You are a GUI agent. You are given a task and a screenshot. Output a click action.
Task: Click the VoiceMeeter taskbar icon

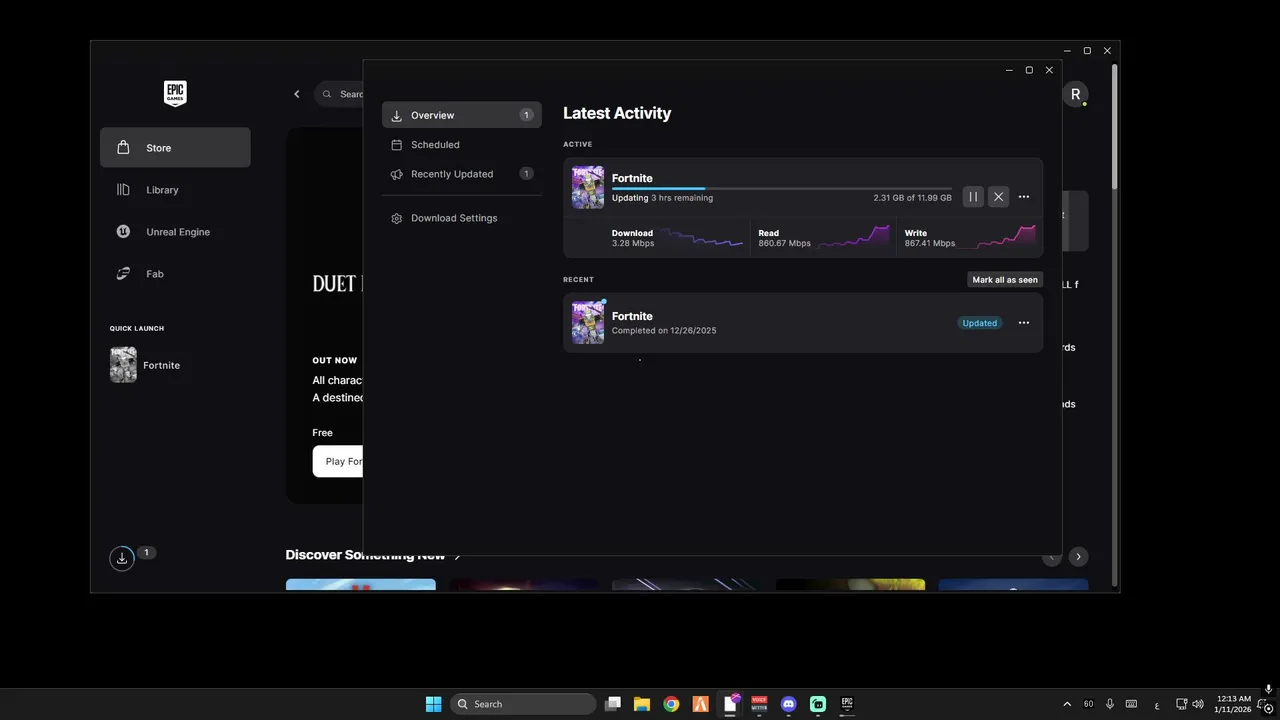click(x=759, y=704)
